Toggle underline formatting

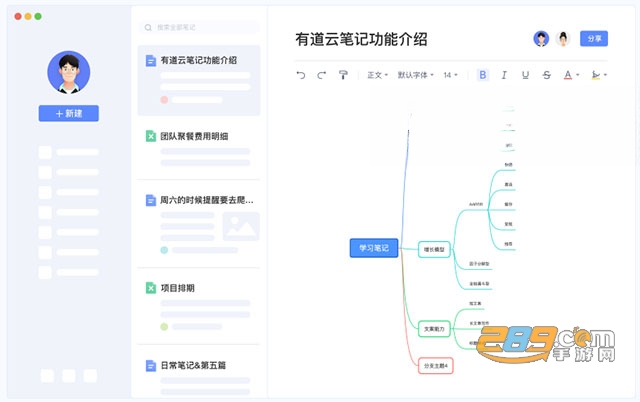(525, 75)
